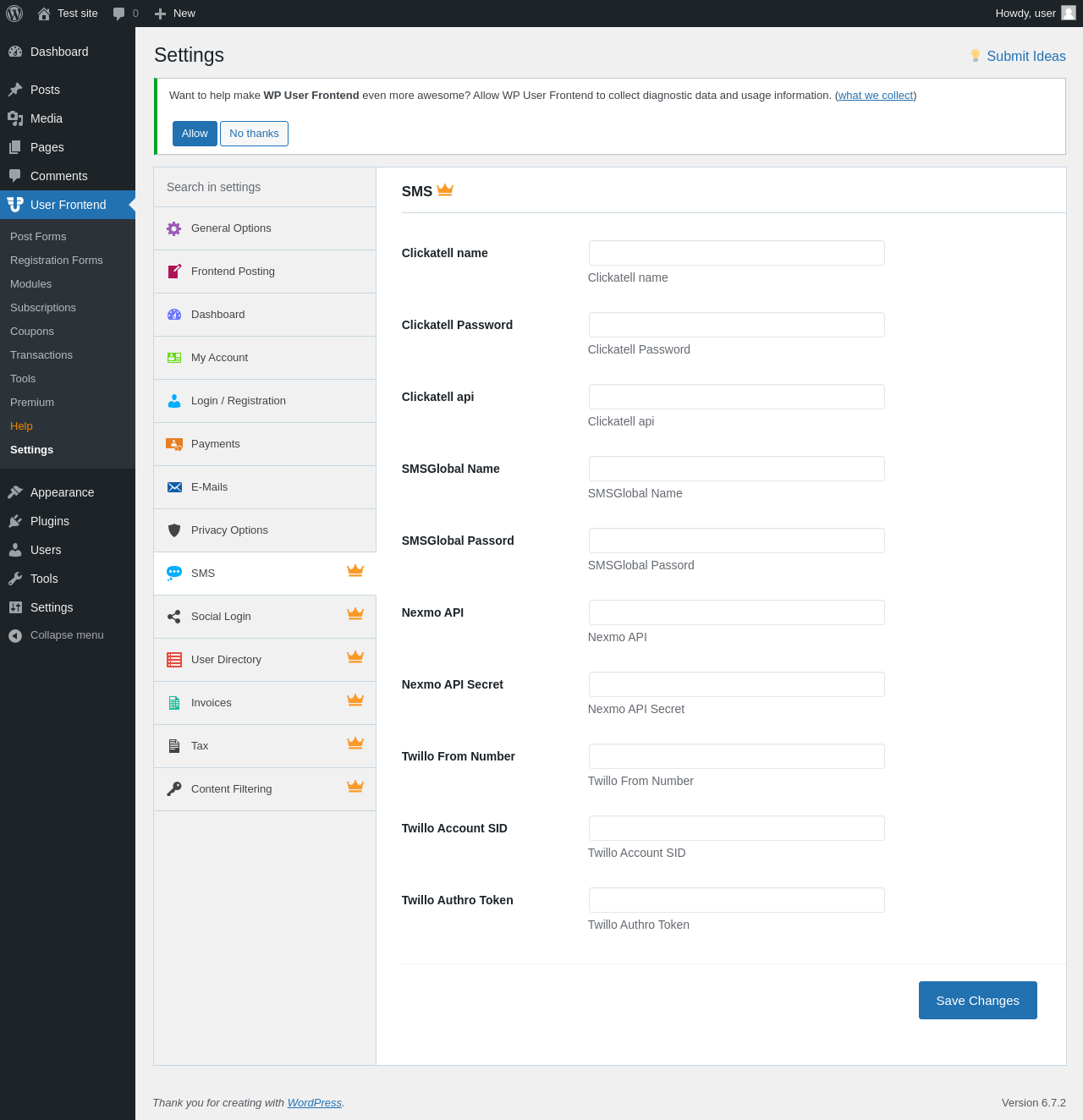Click the WordPress logo icon in admin bar

[x=14, y=14]
